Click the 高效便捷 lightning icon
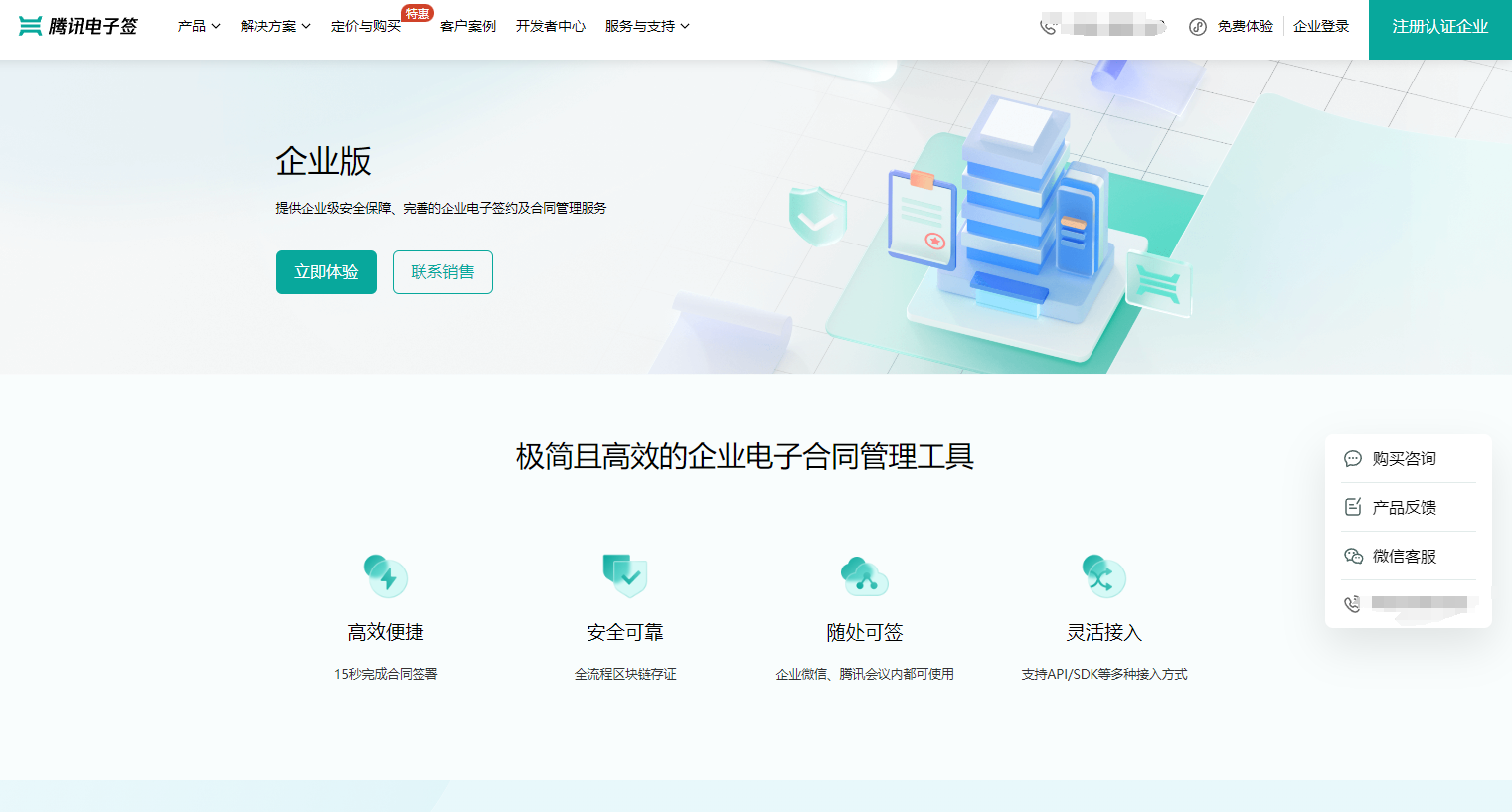The image size is (1512, 812). (386, 576)
